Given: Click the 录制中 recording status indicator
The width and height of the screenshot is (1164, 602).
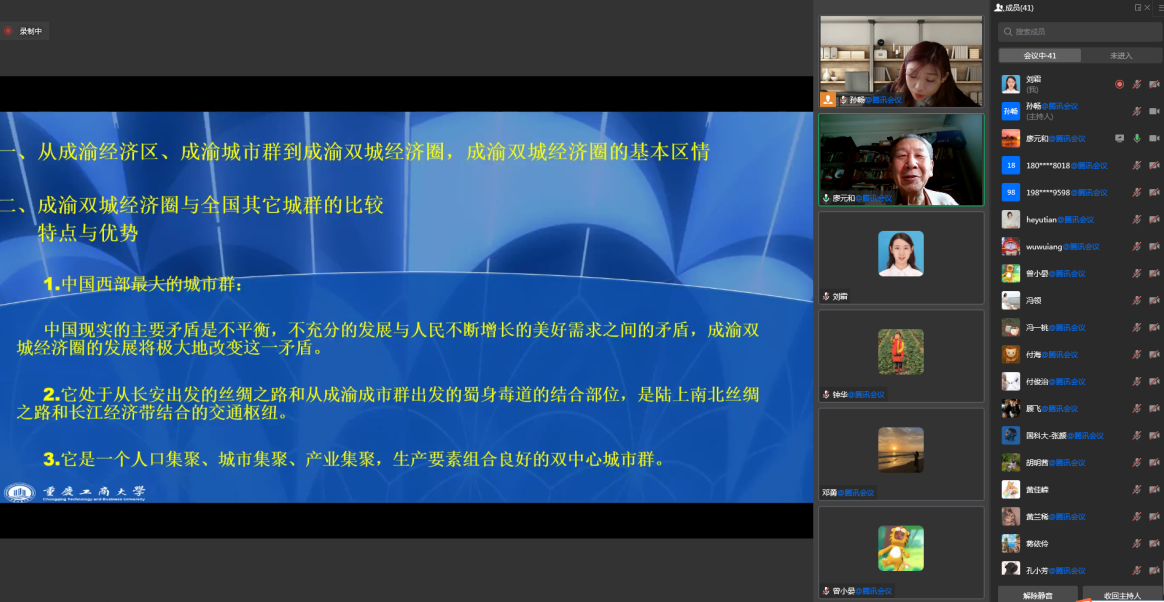Looking at the screenshot, I should 25,31.
